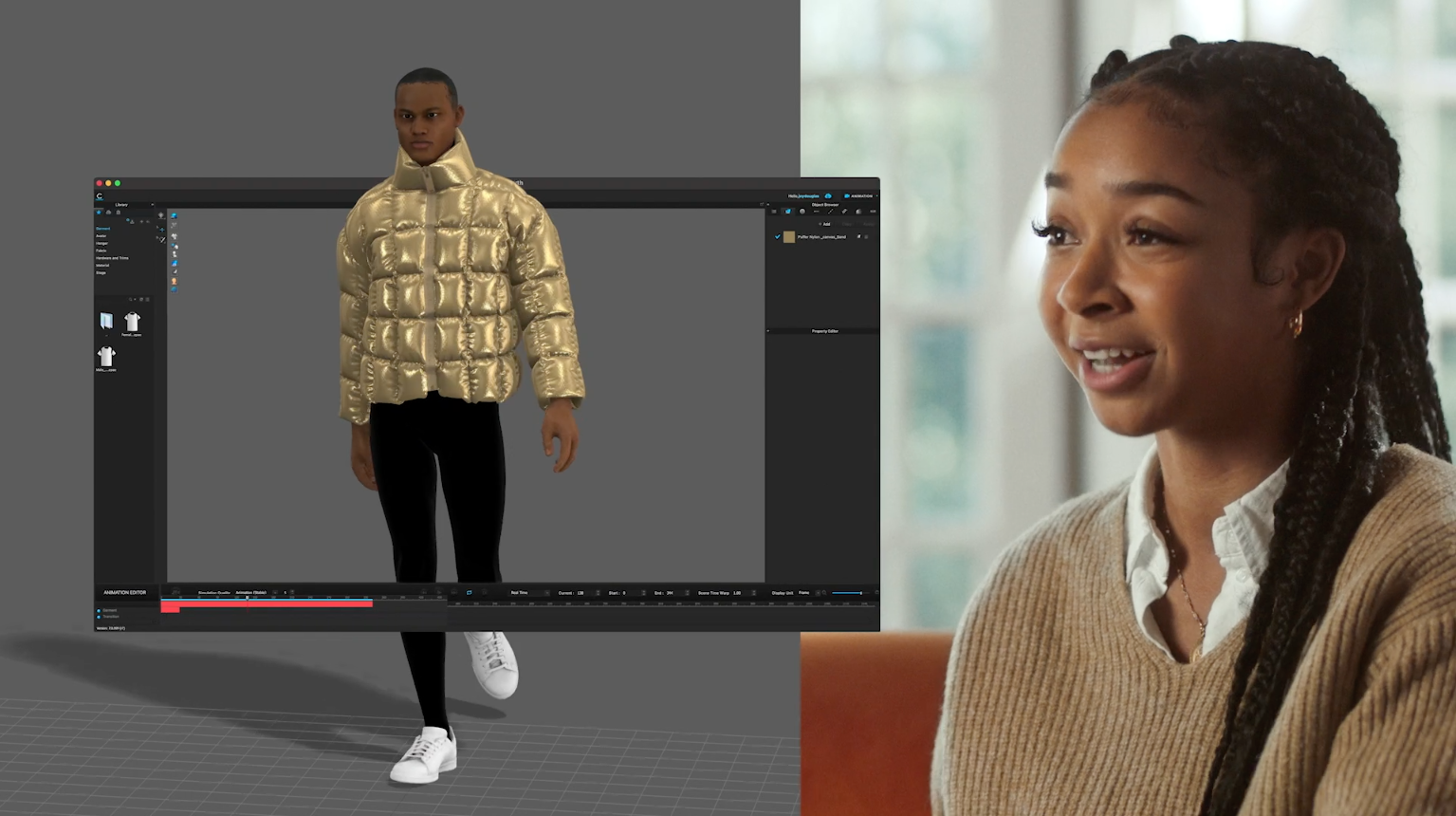Toggle the checkmark on Puffer Nylon _canvas_Bend fabric
The image size is (1456, 816).
click(x=778, y=236)
